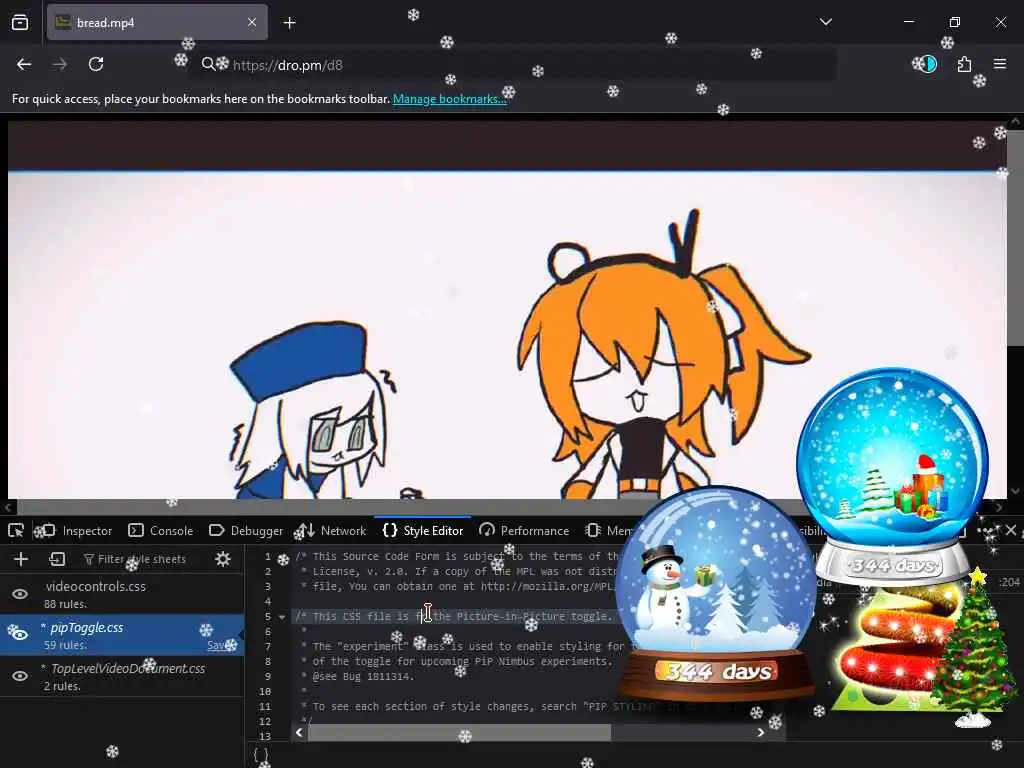Screen dimensions: 1024x768
Task: Create a new style sheet
Action: click(21, 559)
